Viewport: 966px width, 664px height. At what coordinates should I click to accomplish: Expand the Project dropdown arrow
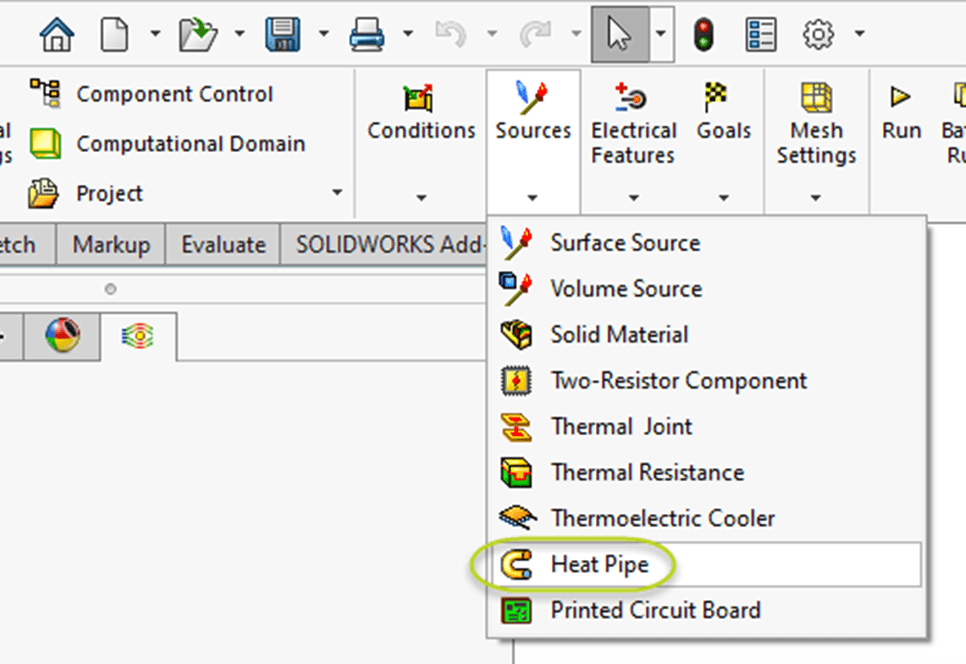click(x=336, y=193)
